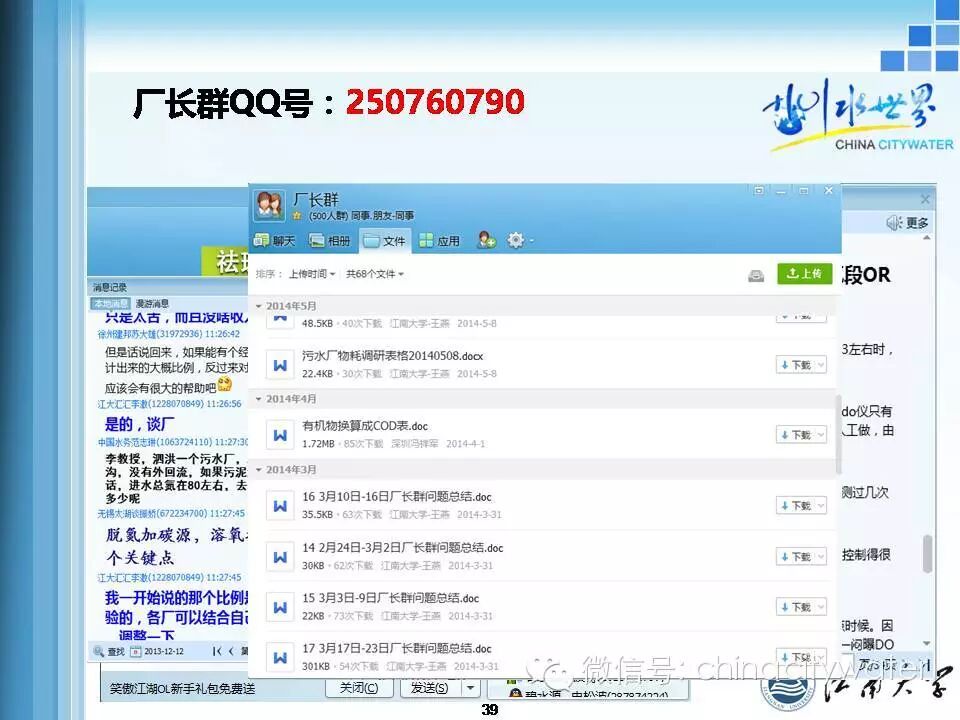
Task: Open download options arrow for 有机物换算成COD表.doc
Action: click(821, 435)
